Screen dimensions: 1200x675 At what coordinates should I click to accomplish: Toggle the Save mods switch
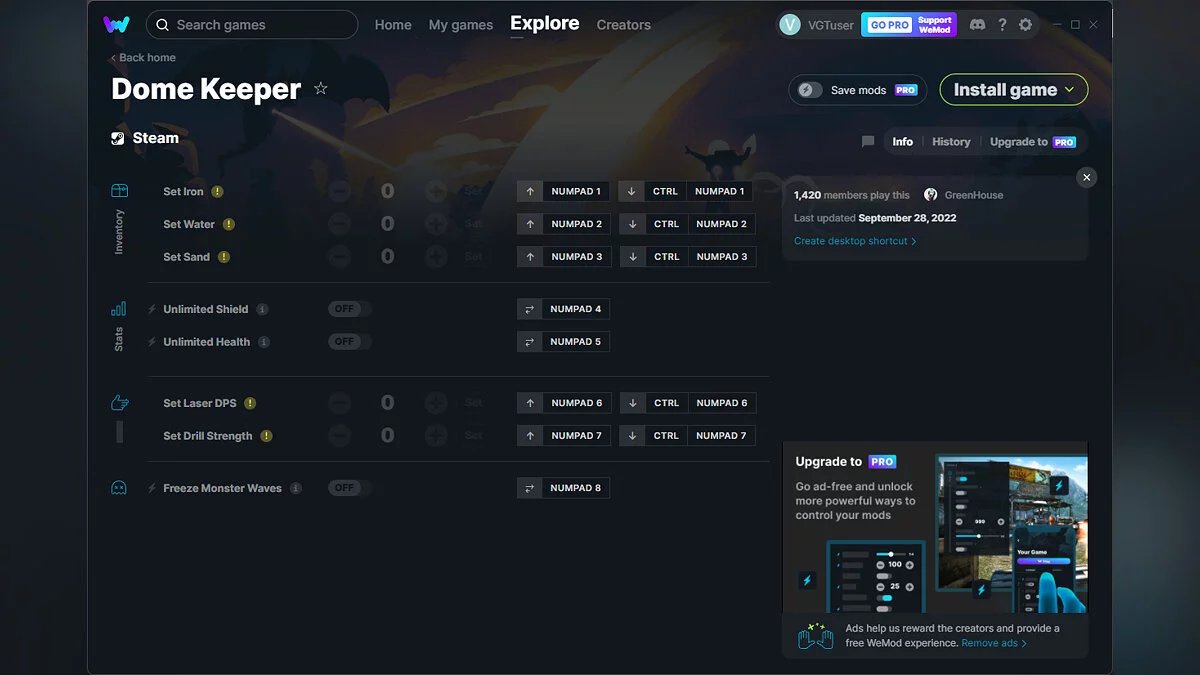810,90
